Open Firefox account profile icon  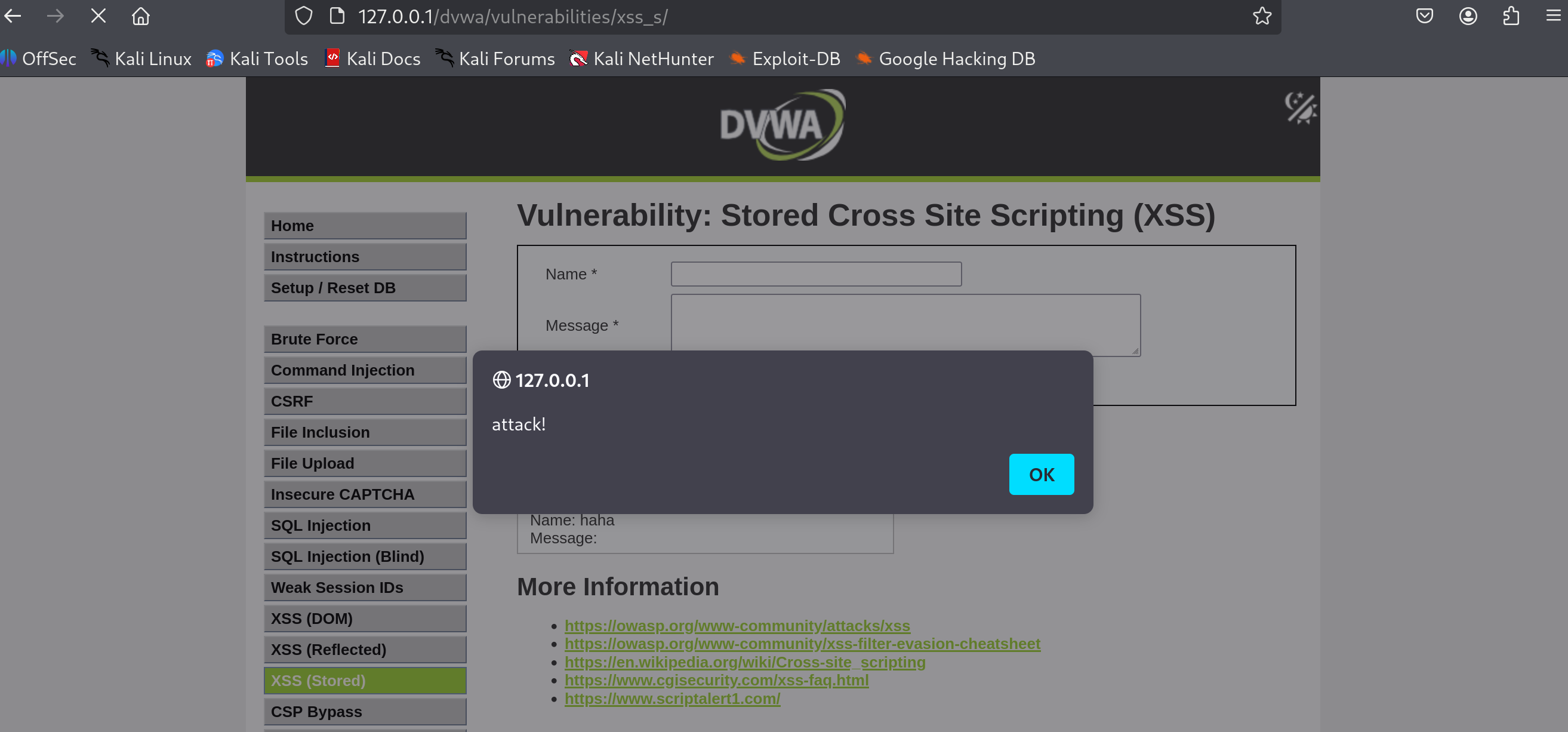pyautogui.click(x=1468, y=16)
